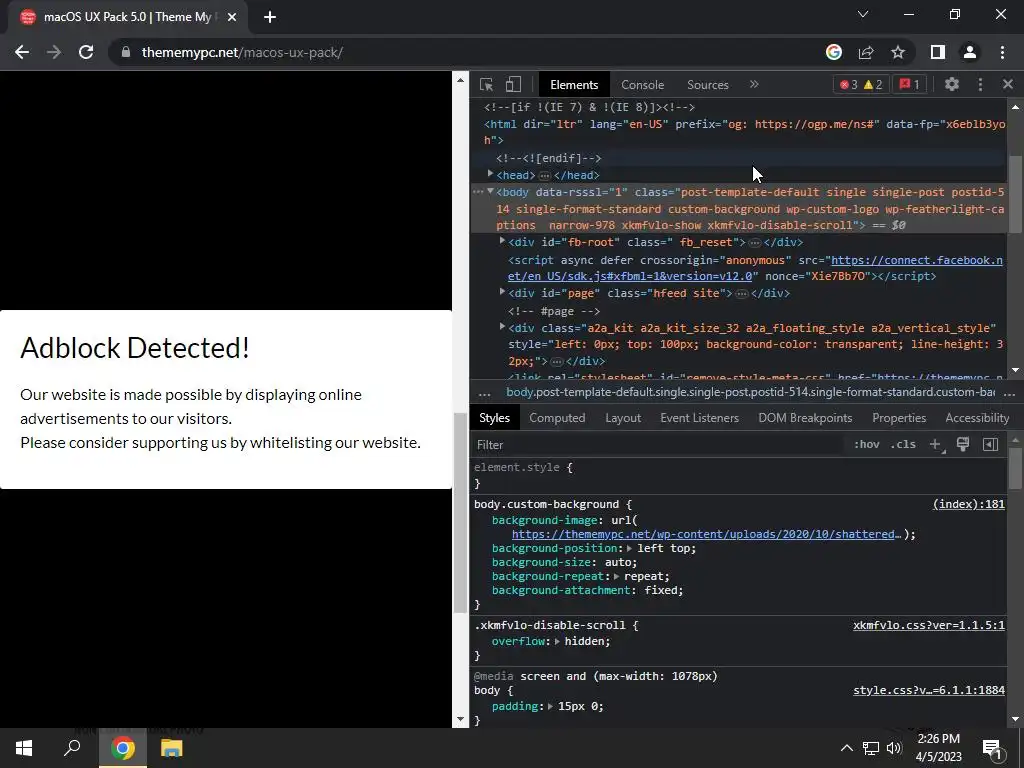This screenshot has width=1024, height=768.
Task: Add a new style rule with plus icon
Action: (936, 445)
